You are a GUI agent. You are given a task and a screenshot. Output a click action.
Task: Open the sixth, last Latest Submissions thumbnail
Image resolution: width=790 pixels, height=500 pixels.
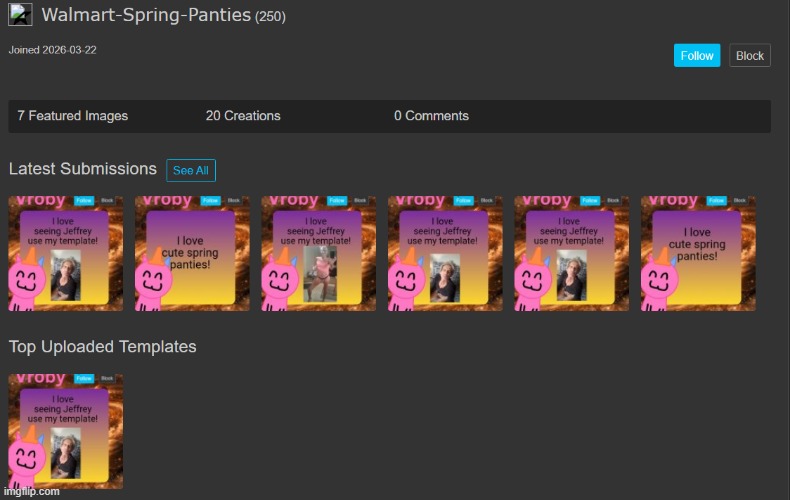tap(698, 254)
